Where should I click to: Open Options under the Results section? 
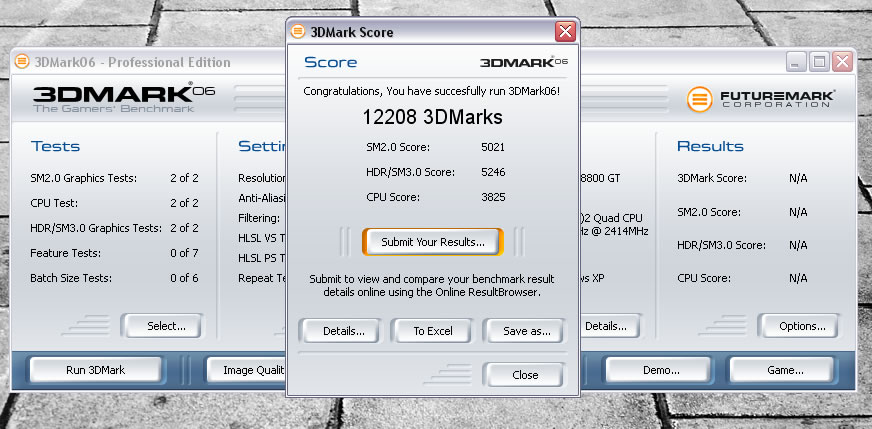(x=799, y=326)
